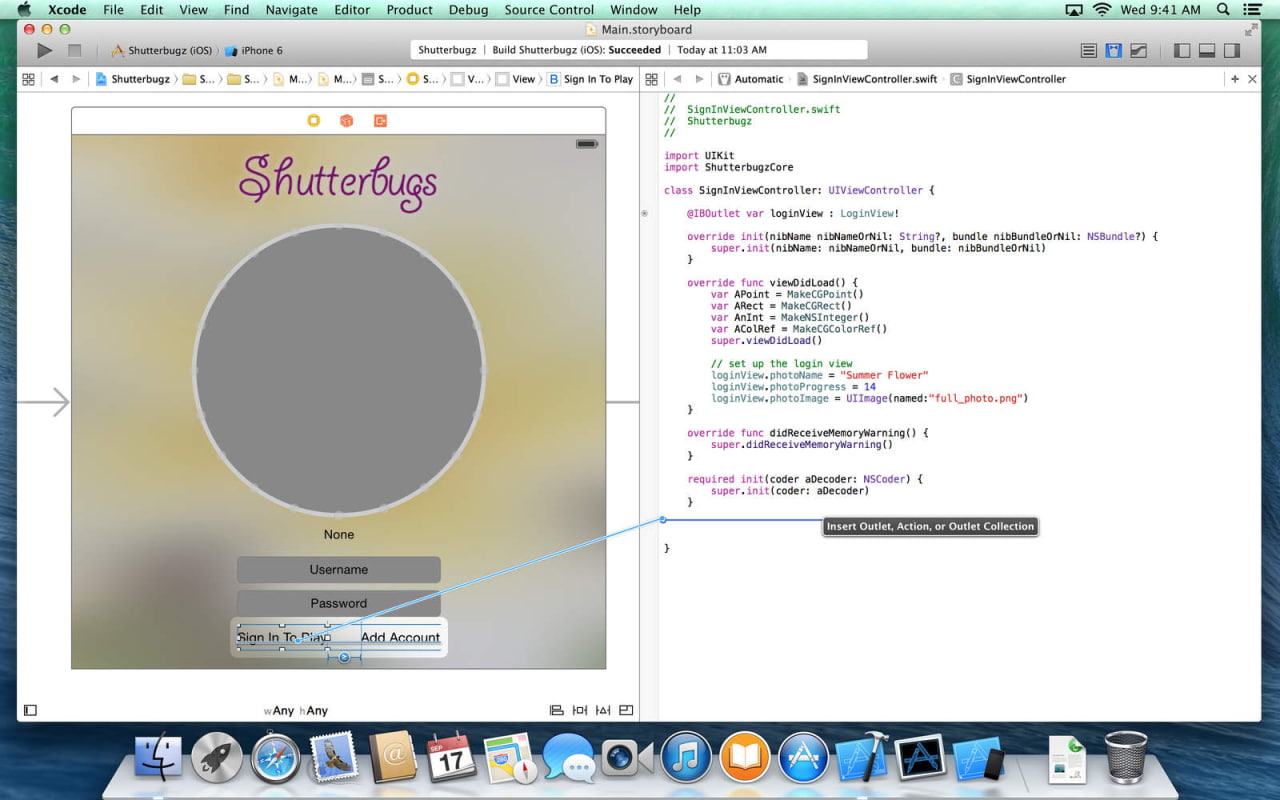1280x800 pixels.
Task: Click the Run (play) button
Action: coord(44,50)
